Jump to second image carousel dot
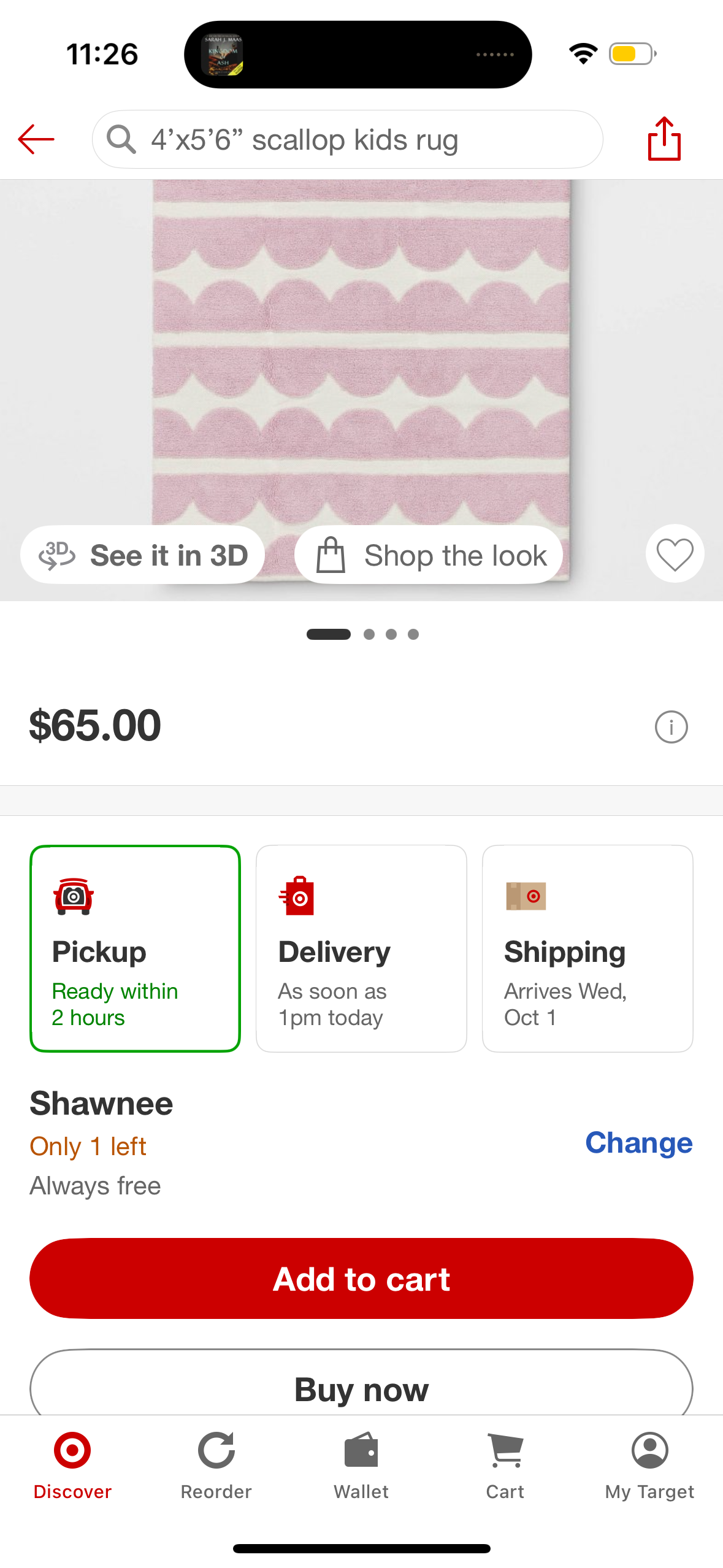Image resolution: width=723 pixels, height=1568 pixels. [x=369, y=634]
